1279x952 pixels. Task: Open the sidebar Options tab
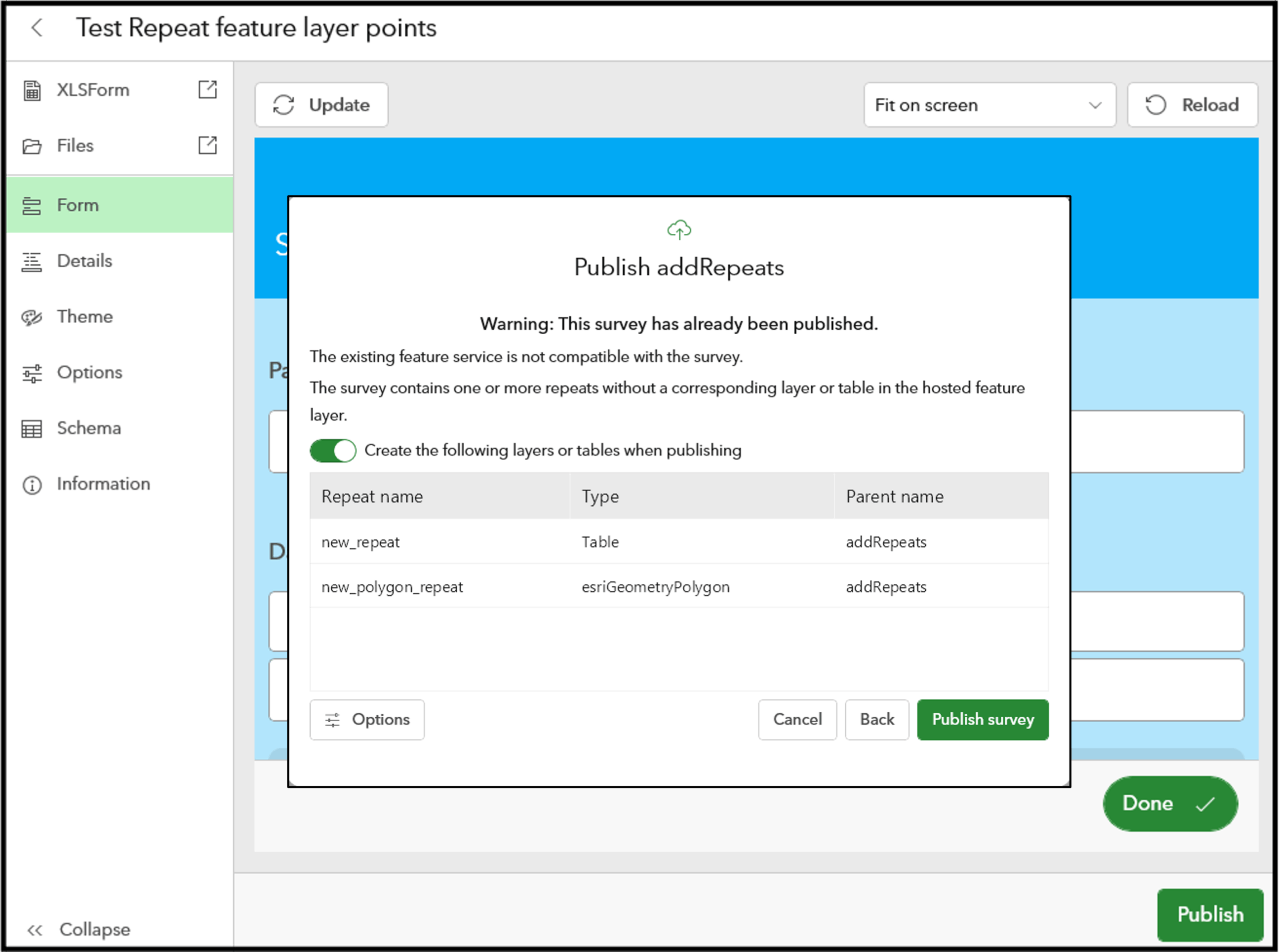(89, 372)
